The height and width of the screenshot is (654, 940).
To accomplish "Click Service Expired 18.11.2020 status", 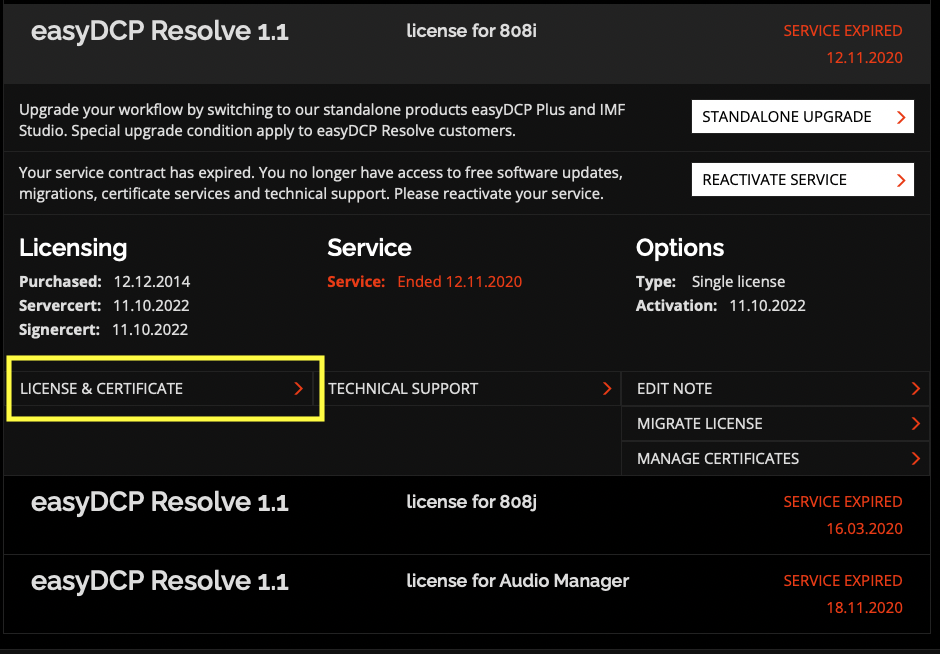I will point(843,594).
